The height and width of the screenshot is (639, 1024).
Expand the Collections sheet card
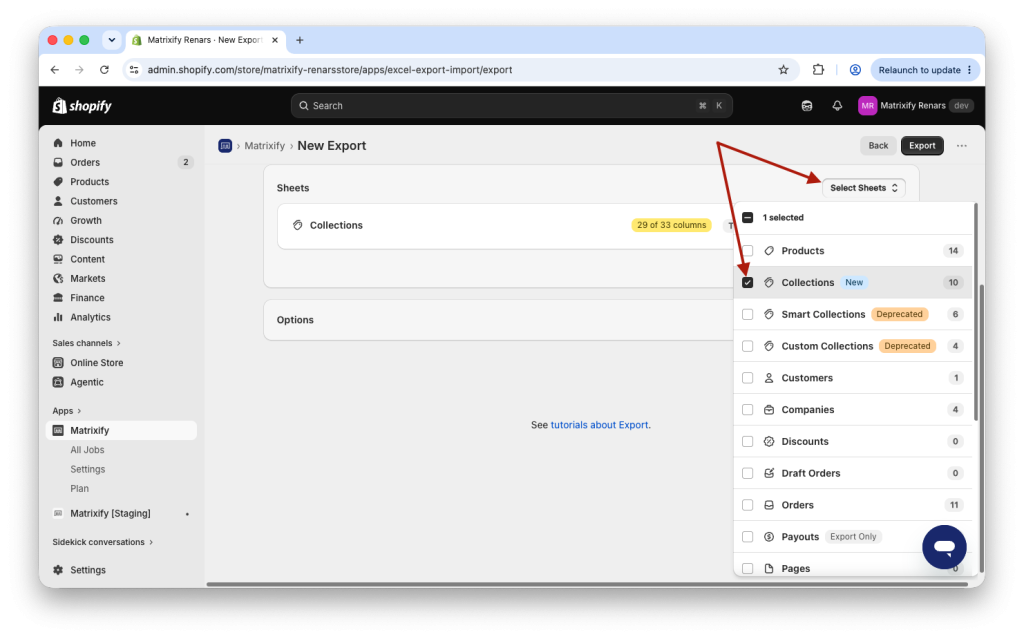coord(506,225)
